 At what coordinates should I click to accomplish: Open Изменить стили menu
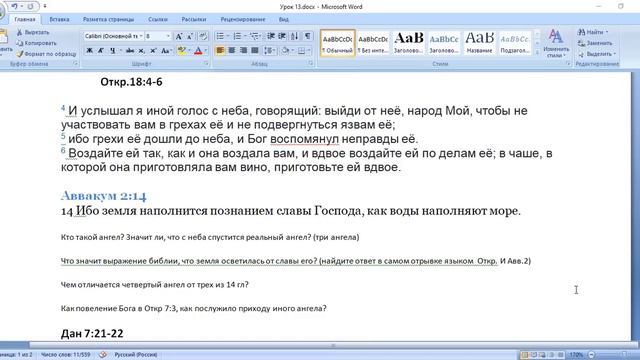[x=556, y=43]
